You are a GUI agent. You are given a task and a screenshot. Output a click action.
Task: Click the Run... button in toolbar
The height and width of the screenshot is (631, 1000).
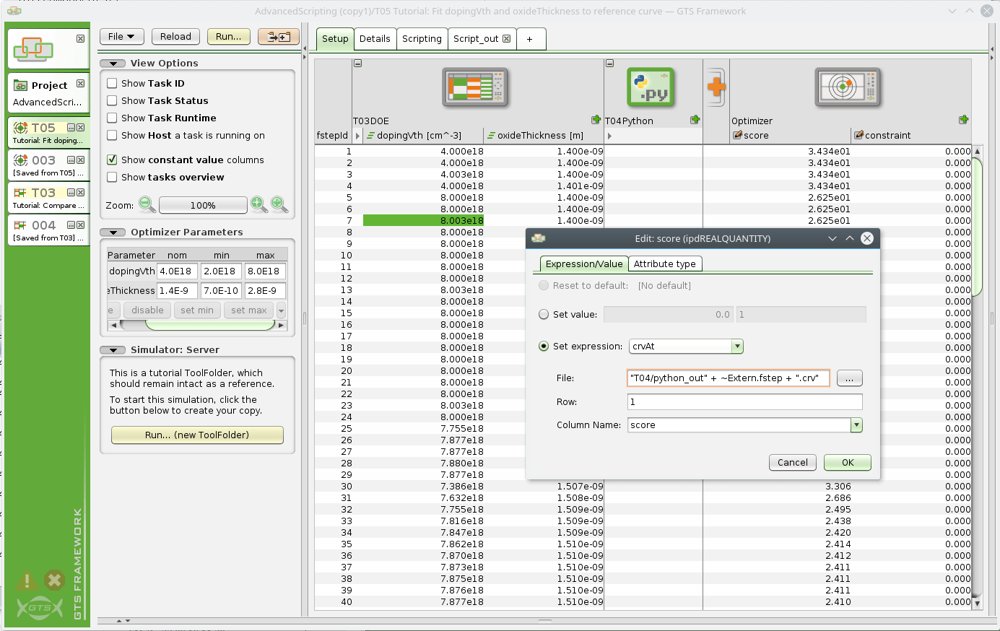click(228, 36)
